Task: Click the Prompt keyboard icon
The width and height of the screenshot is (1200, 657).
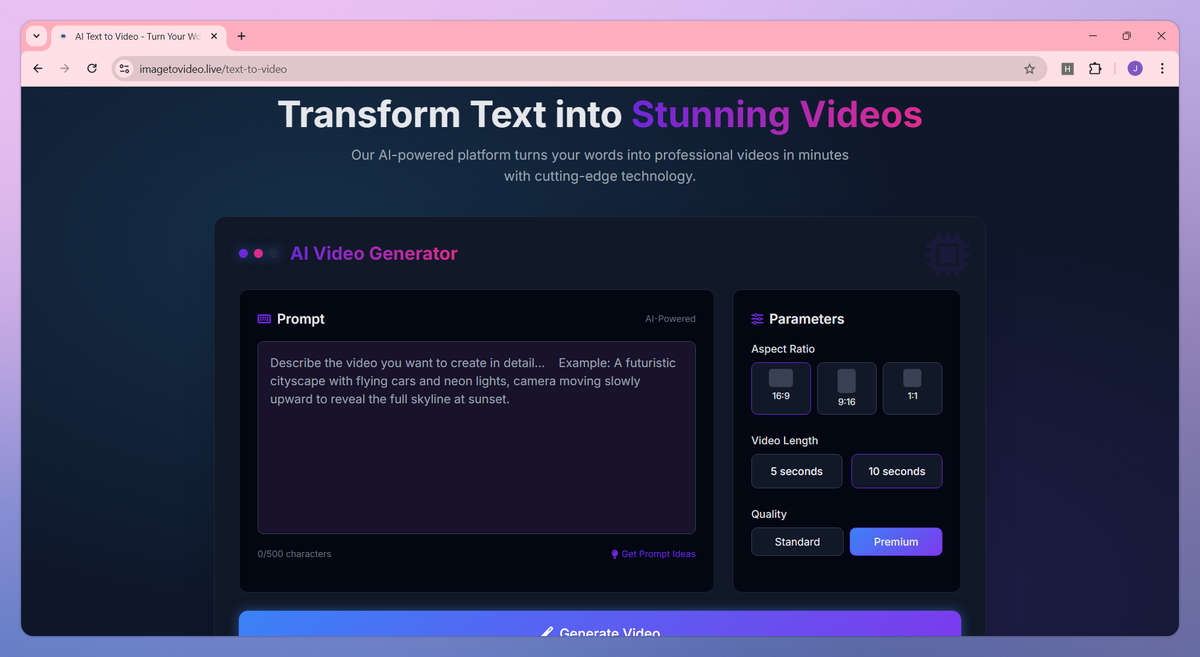Action: point(264,319)
